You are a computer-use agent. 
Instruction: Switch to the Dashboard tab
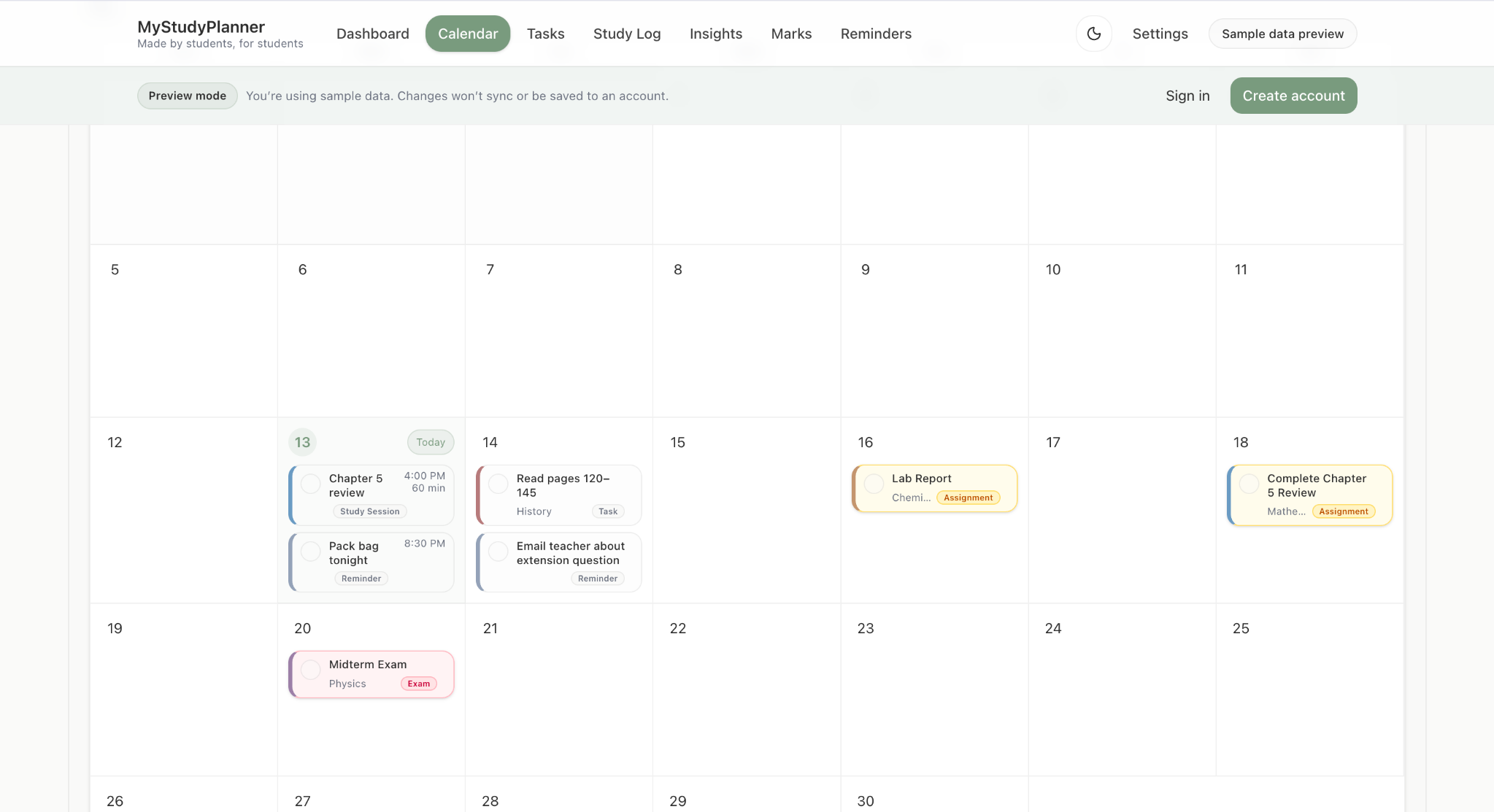tap(372, 34)
